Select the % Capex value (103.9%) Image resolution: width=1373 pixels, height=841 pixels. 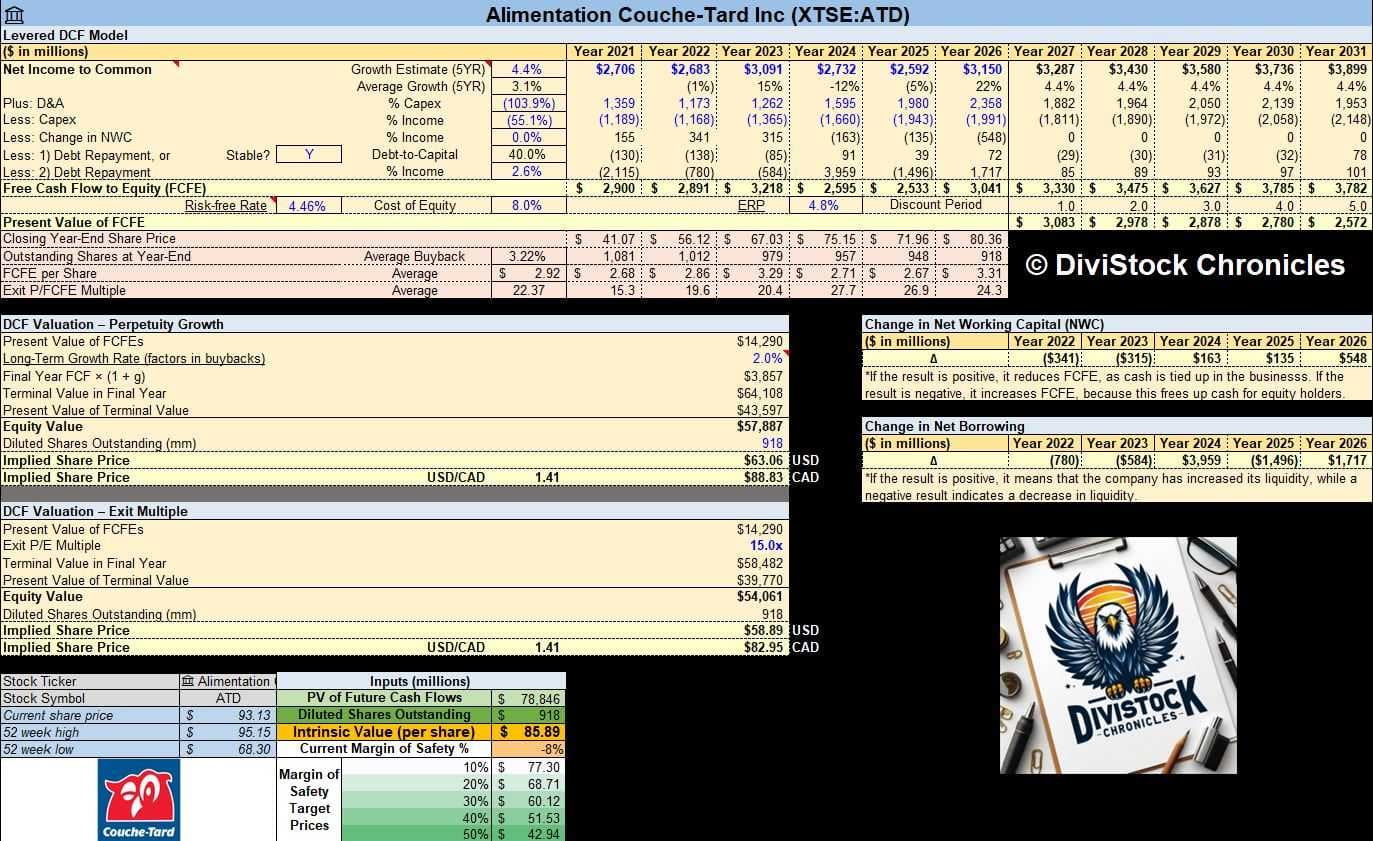click(527, 103)
